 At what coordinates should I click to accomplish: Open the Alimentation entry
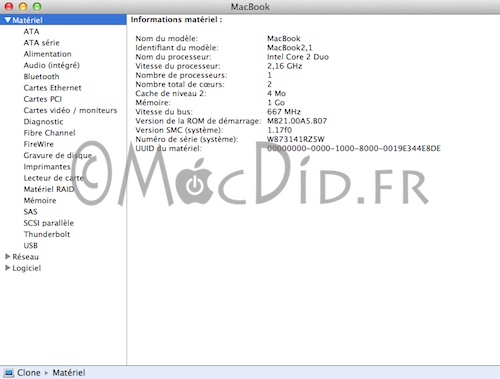pyautogui.click(x=47, y=54)
